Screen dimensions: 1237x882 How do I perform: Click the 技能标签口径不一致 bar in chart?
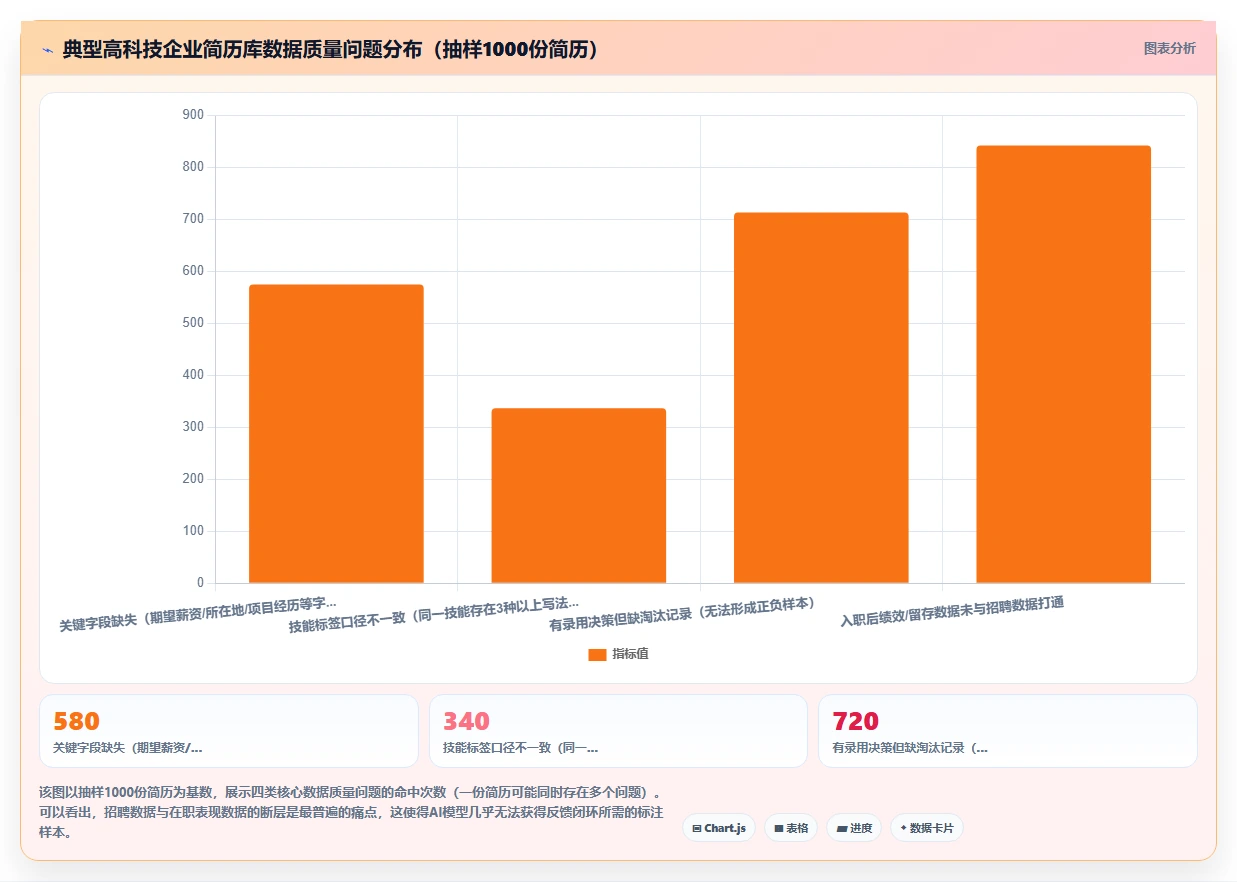click(579, 495)
